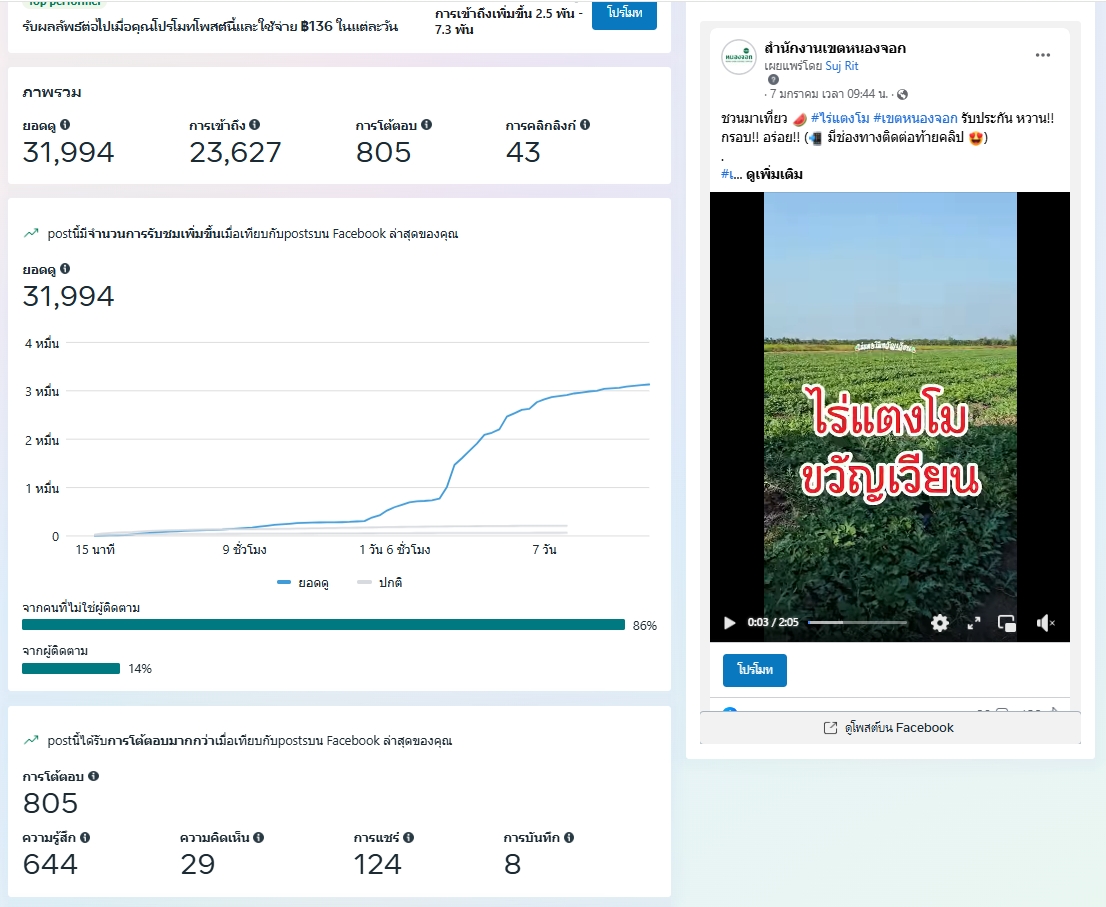
Task: Open picture-in-picture video mode
Action: coord(1007,623)
